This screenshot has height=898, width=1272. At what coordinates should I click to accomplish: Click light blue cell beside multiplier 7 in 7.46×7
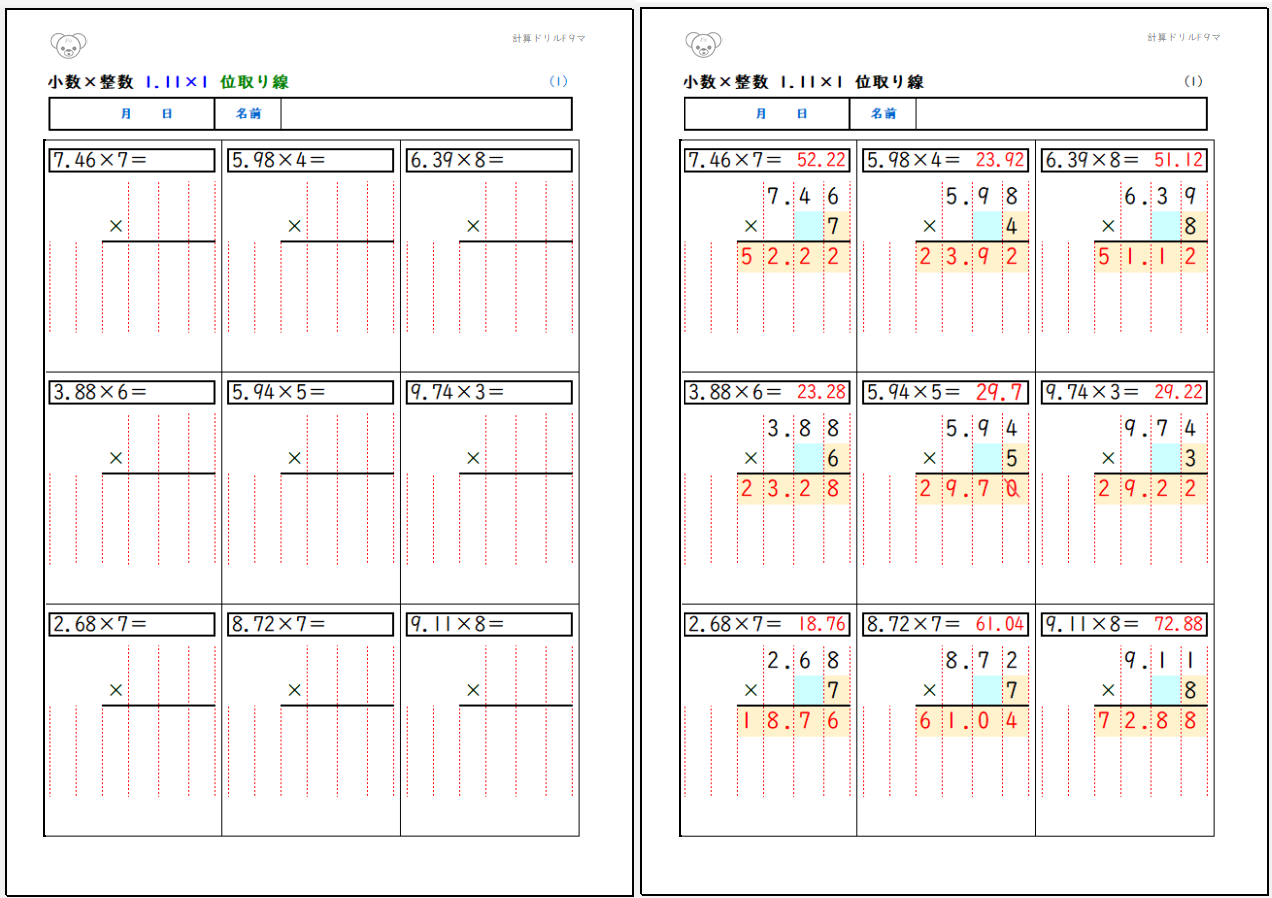pos(806,227)
